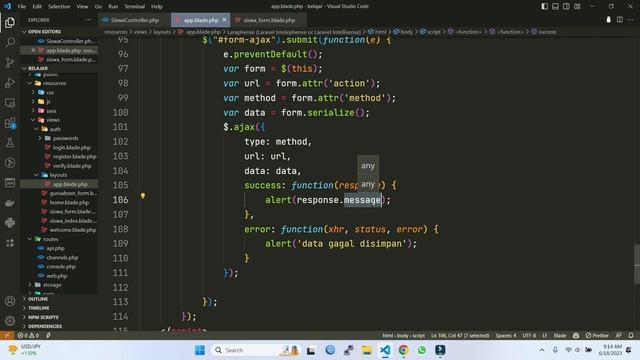The height and width of the screenshot is (360, 640).
Task: Click the lightbulb code action on line 106
Action: [x=143, y=196]
